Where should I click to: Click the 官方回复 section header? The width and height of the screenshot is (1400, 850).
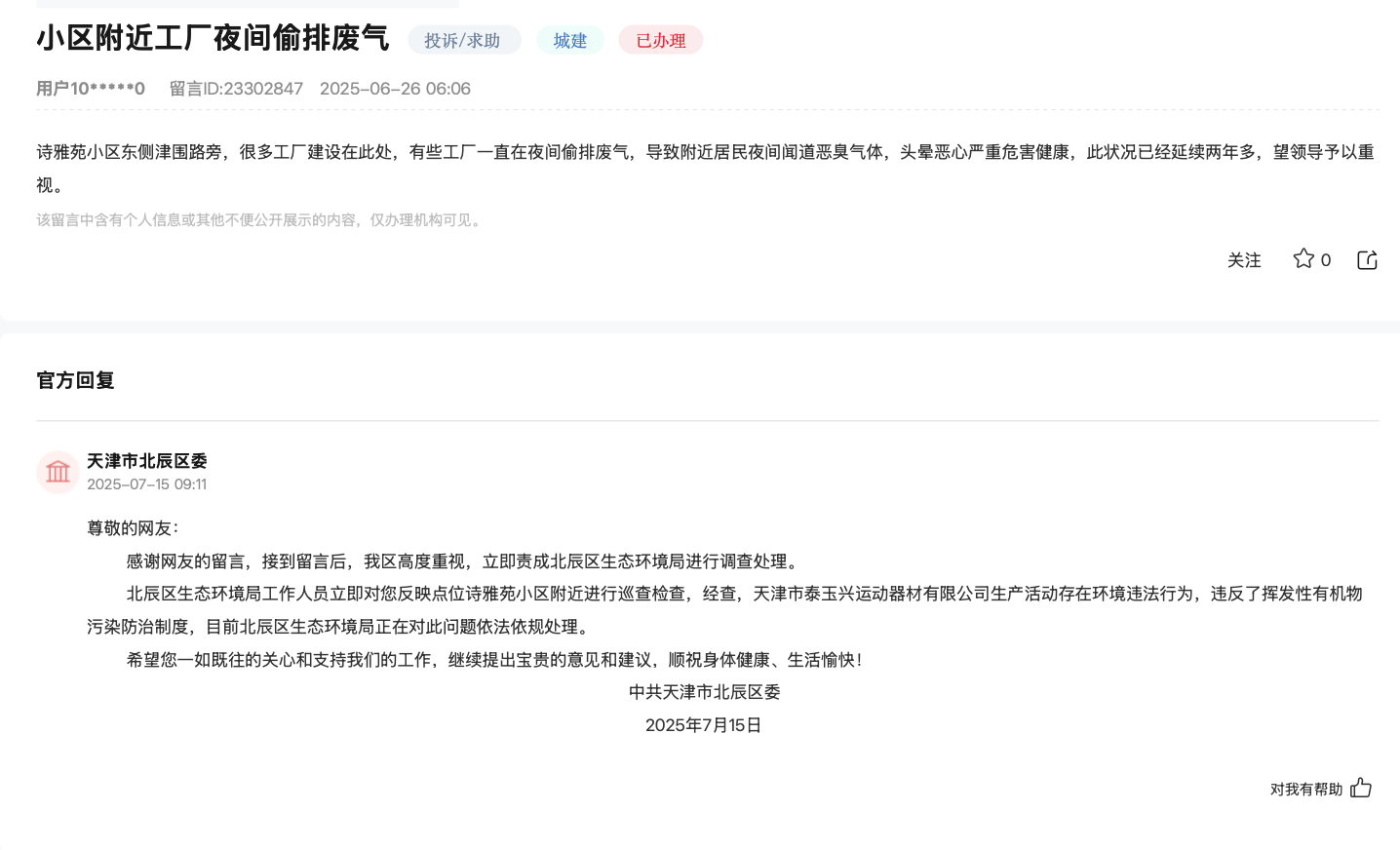pyautogui.click(x=74, y=380)
